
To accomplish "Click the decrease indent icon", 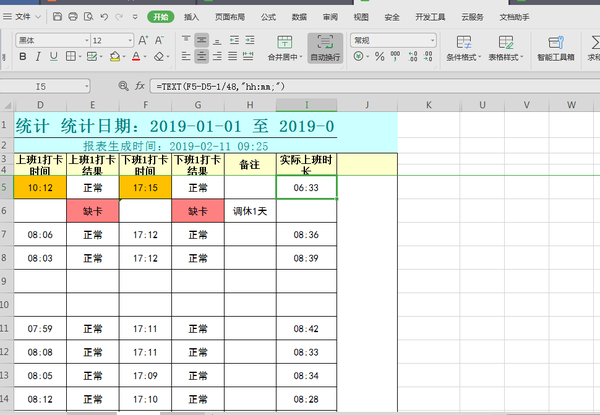I will [x=234, y=40].
